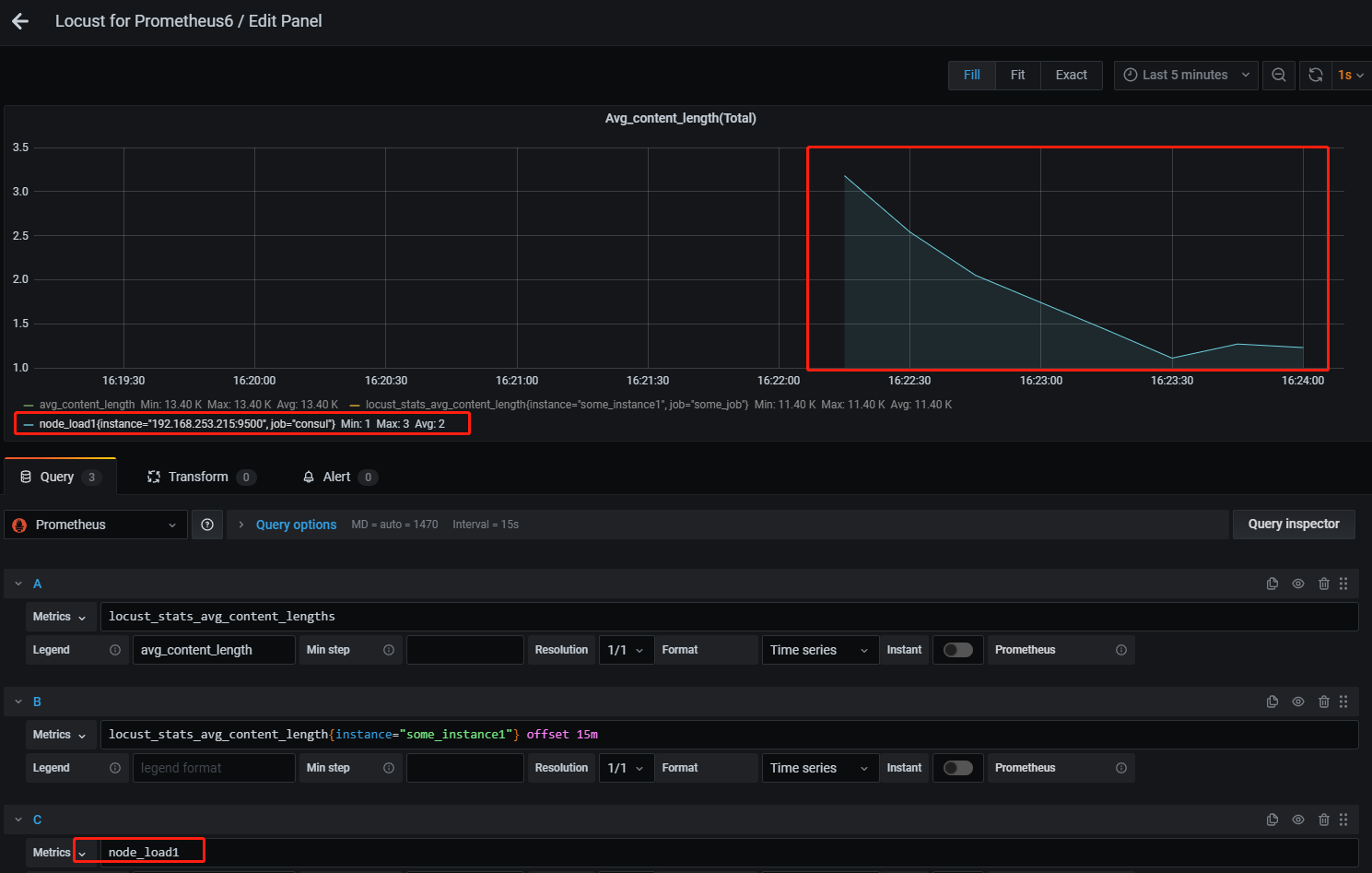Open the data source help question mark icon
Image resolution: width=1372 pixels, height=873 pixels.
click(206, 524)
